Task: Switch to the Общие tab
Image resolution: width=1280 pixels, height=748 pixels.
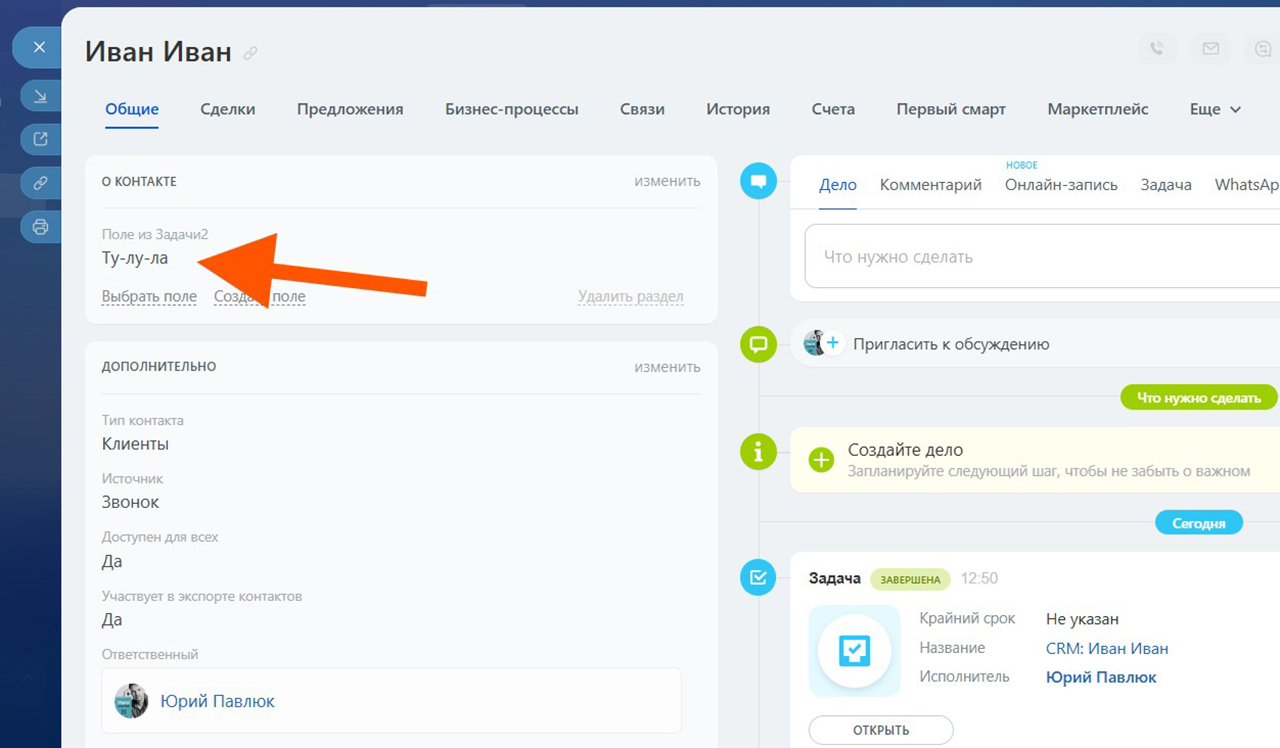Action: click(132, 109)
